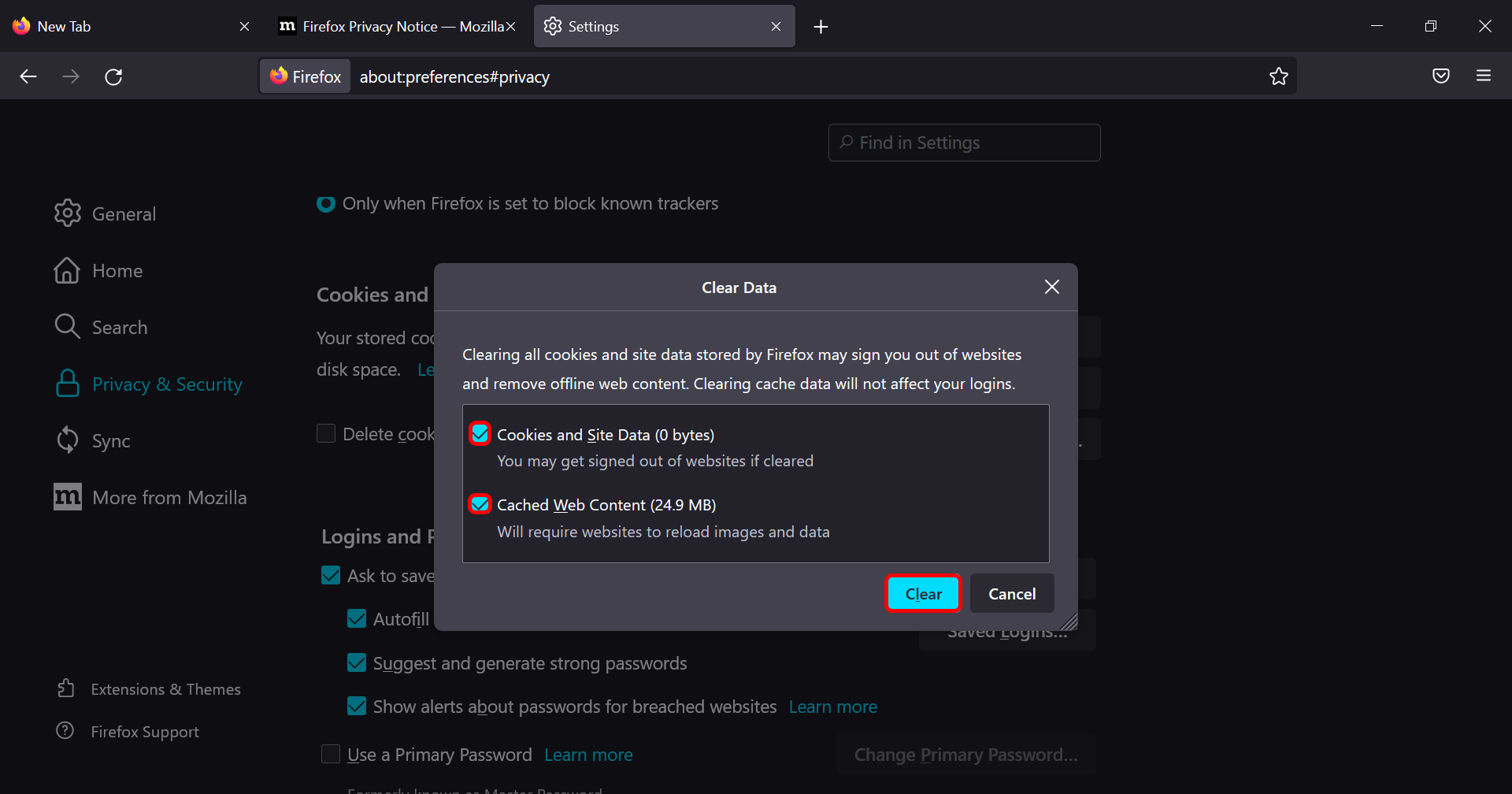Reload the current page
1512x794 pixels.
(113, 76)
